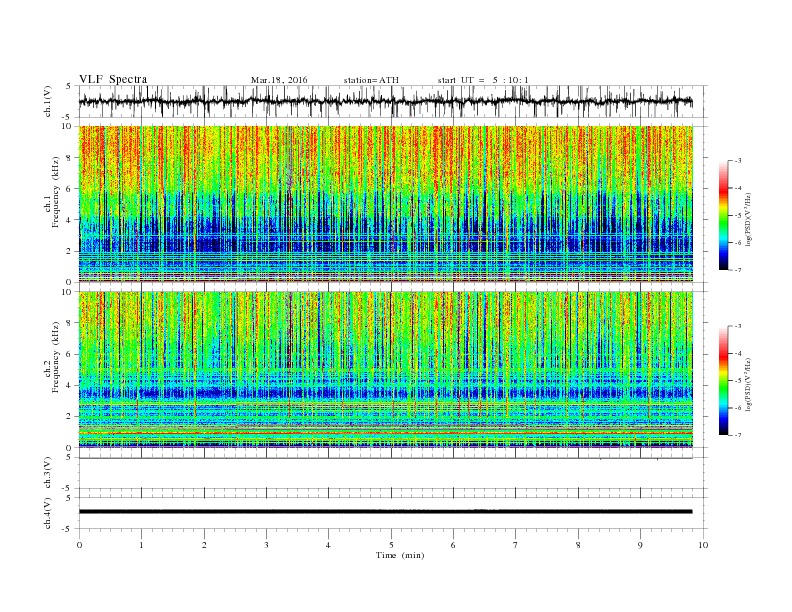This screenshot has height=612, width=792.
Task: Click the 'ch.3(V)' axis label
Action: (48, 473)
